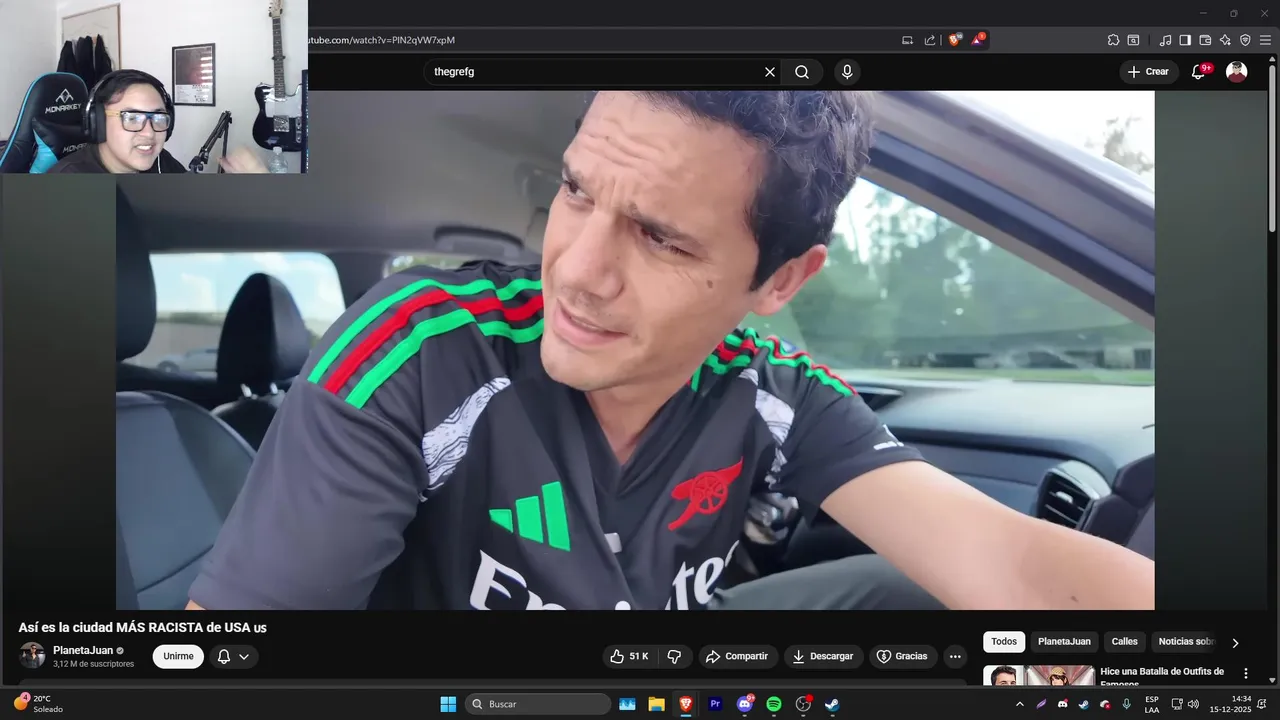Open Discord from the taskbar
This screenshot has width=1280, height=720.
click(x=745, y=704)
